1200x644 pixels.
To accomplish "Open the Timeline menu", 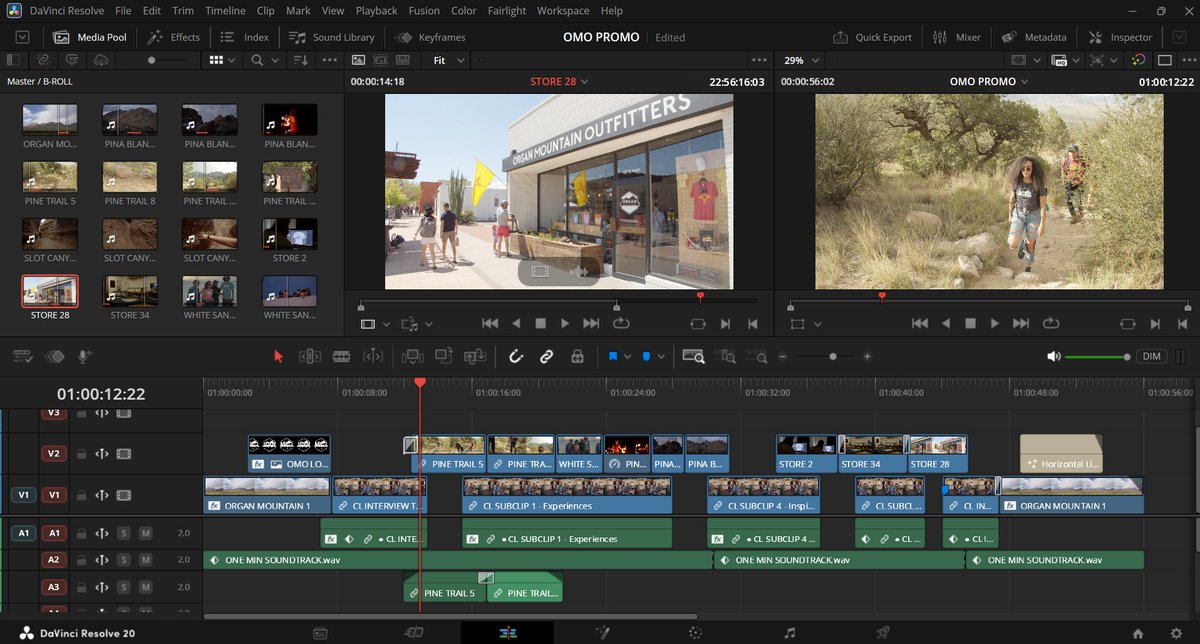I will click(x=225, y=11).
